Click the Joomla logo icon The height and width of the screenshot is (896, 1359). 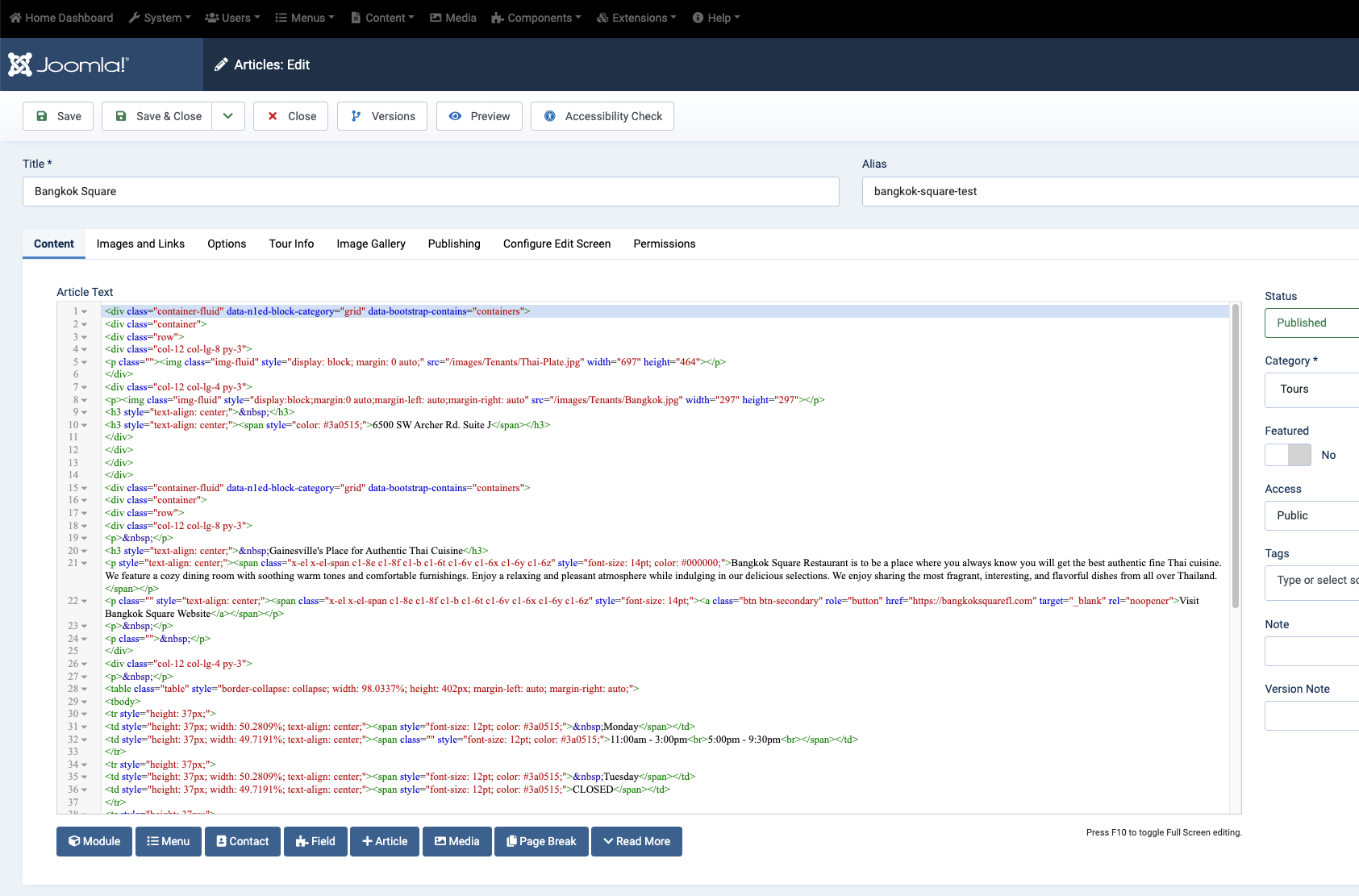tap(20, 65)
